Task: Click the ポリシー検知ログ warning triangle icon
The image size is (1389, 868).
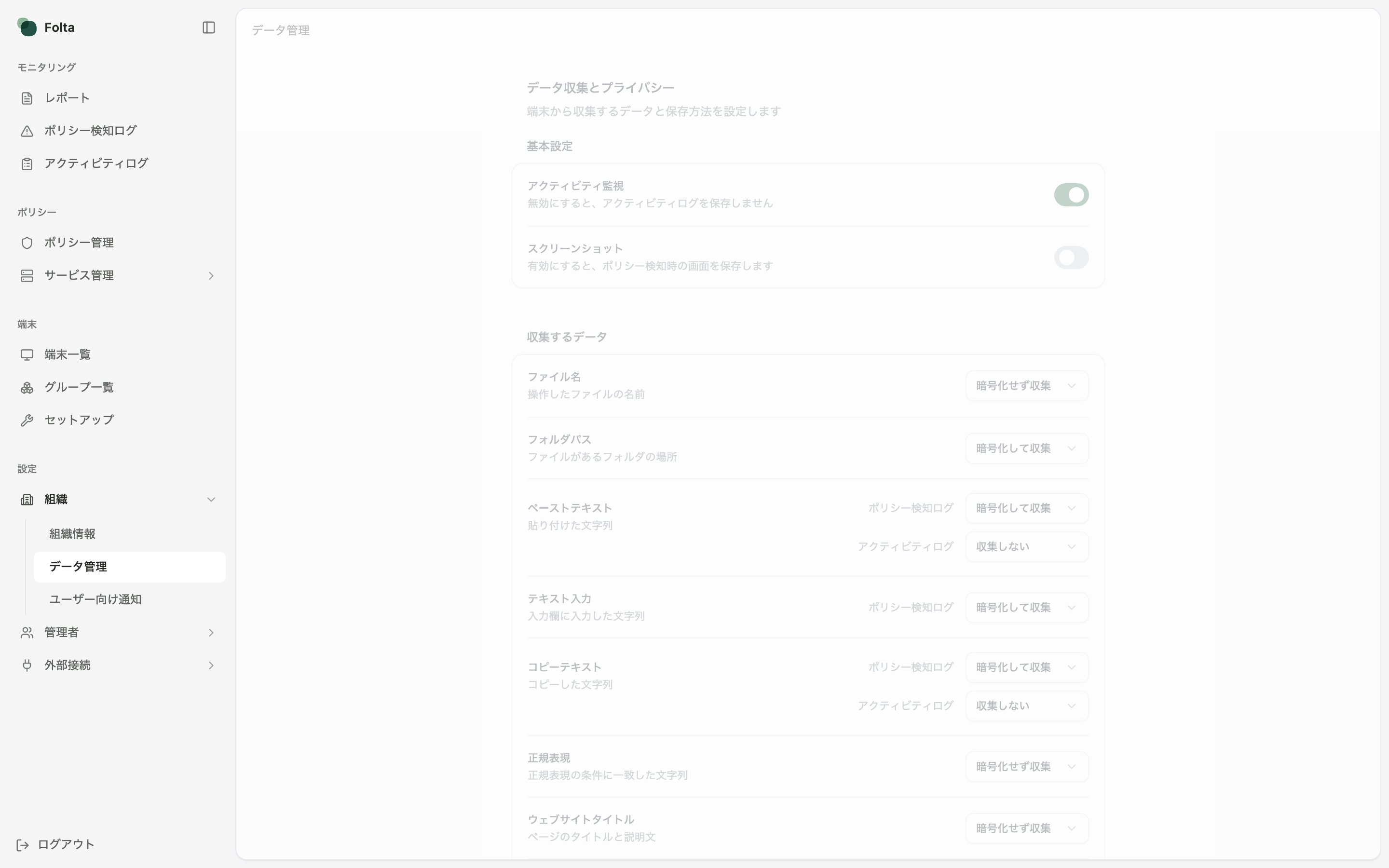Action: pos(27,131)
